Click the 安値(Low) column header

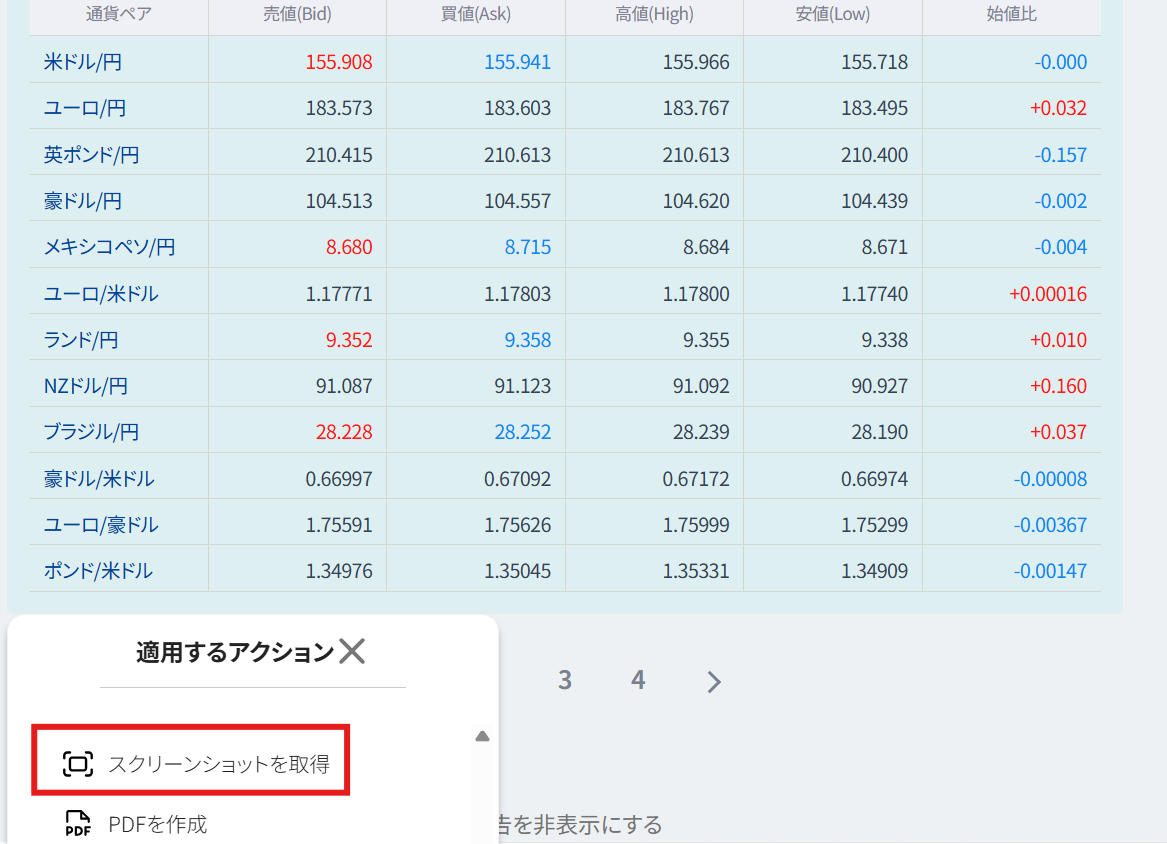(833, 14)
